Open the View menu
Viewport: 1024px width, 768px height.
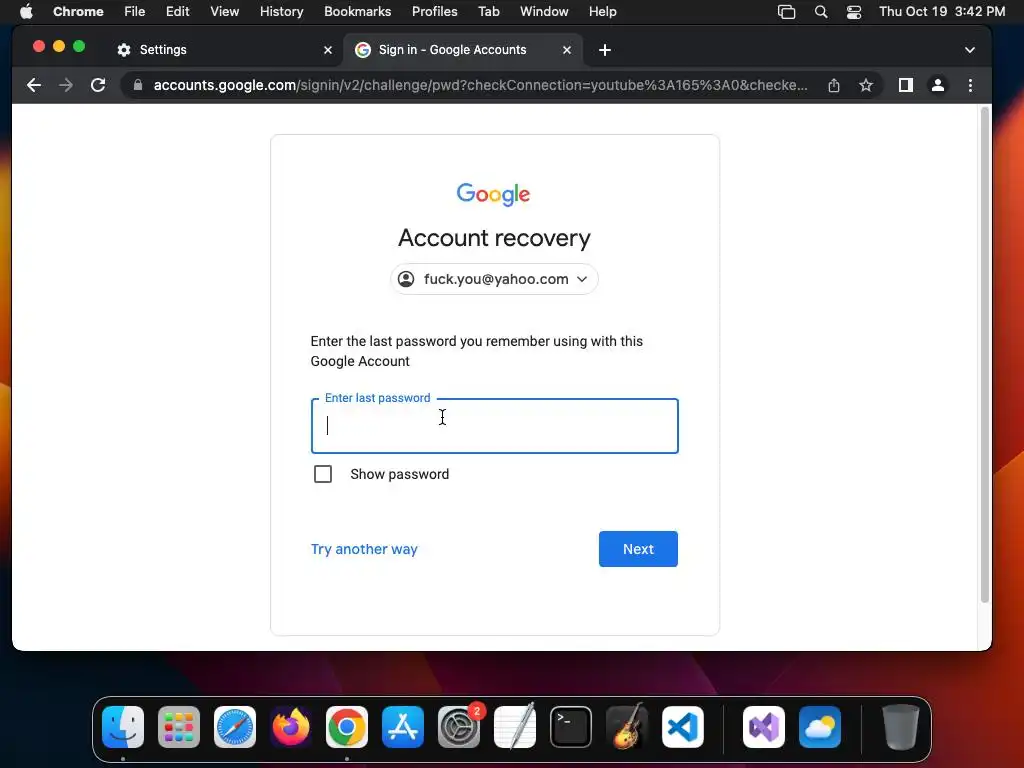pyautogui.click(x=225, y=12)
